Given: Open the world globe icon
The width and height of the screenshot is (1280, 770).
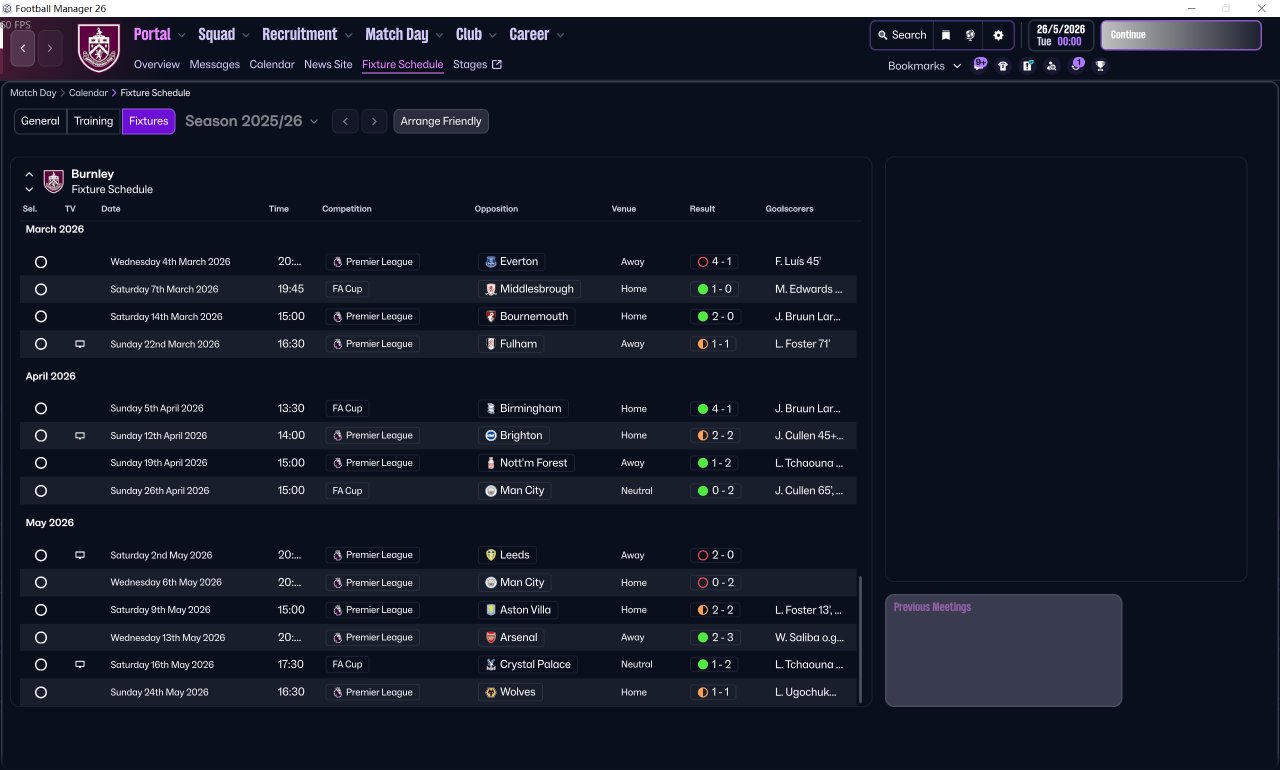Looking at the screenshot, I should (970, 35).
